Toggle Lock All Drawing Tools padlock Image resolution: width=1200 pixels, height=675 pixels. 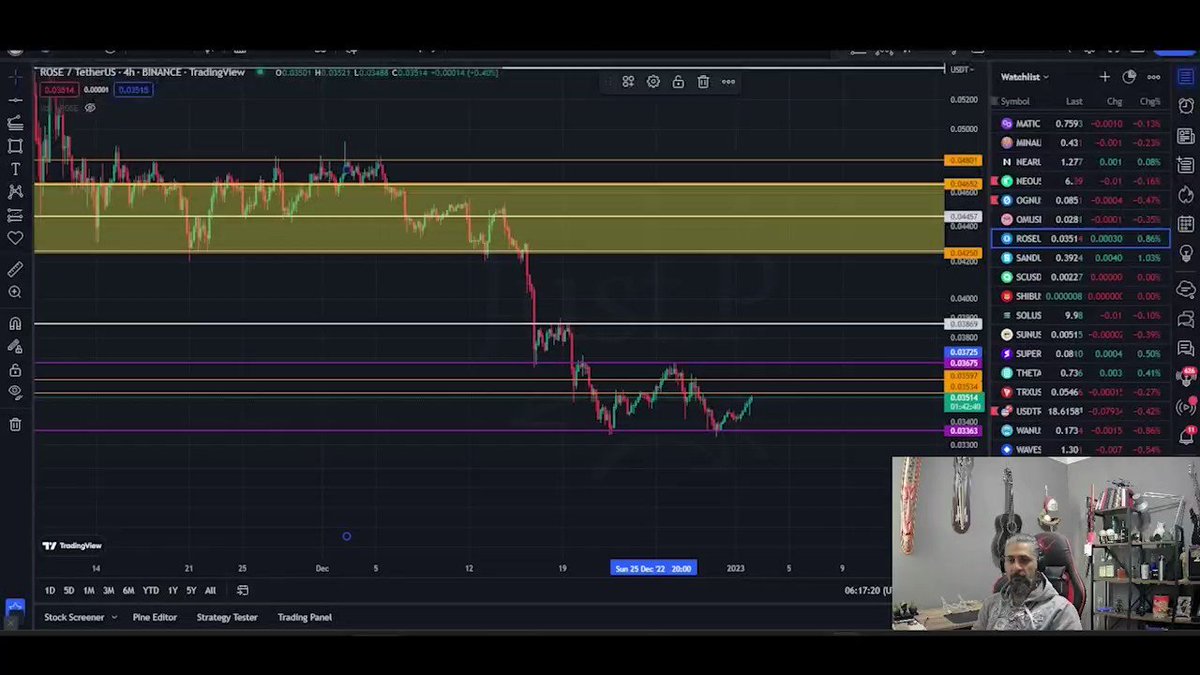coord(15,370)
